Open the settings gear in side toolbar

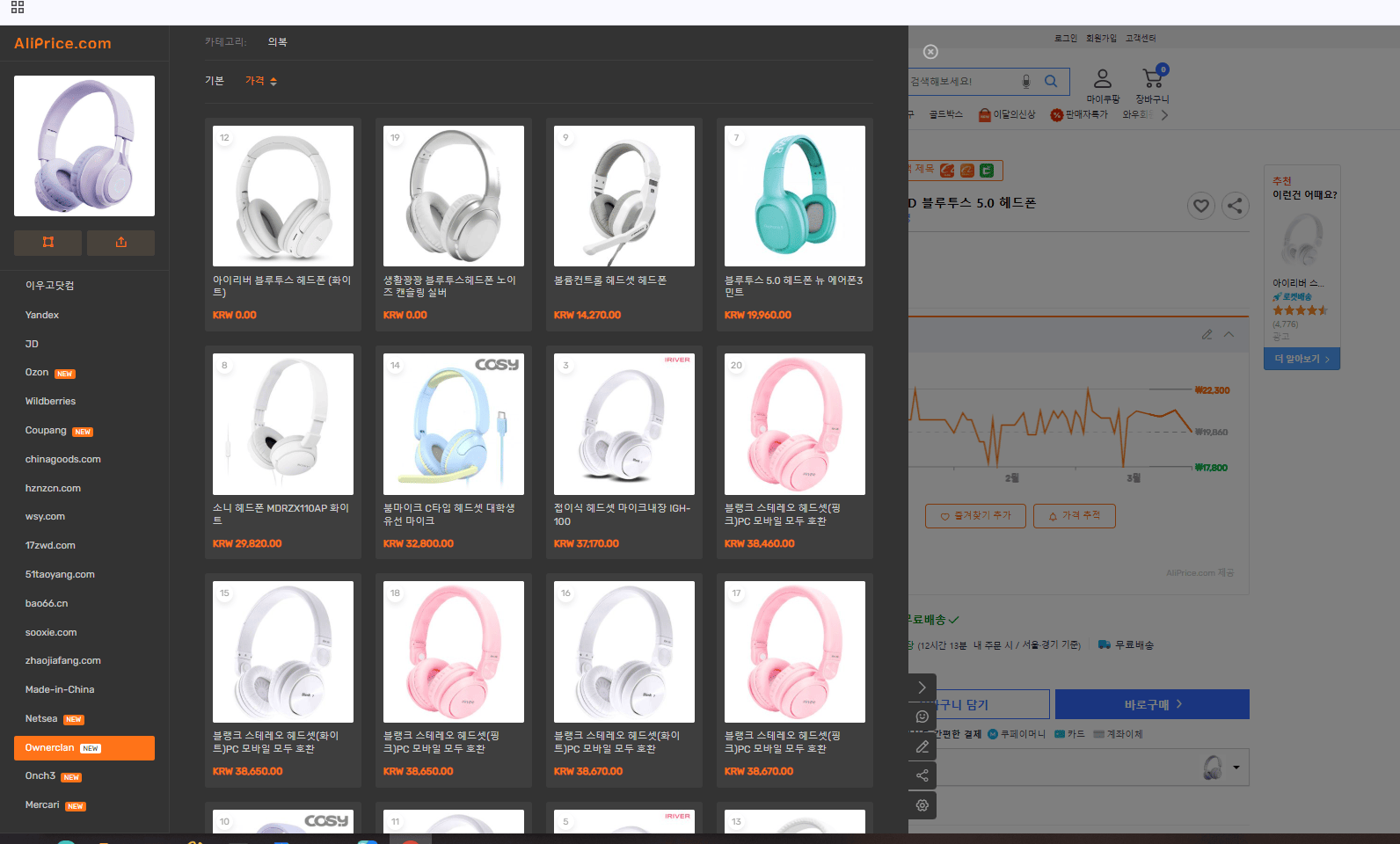click(922, 805)
